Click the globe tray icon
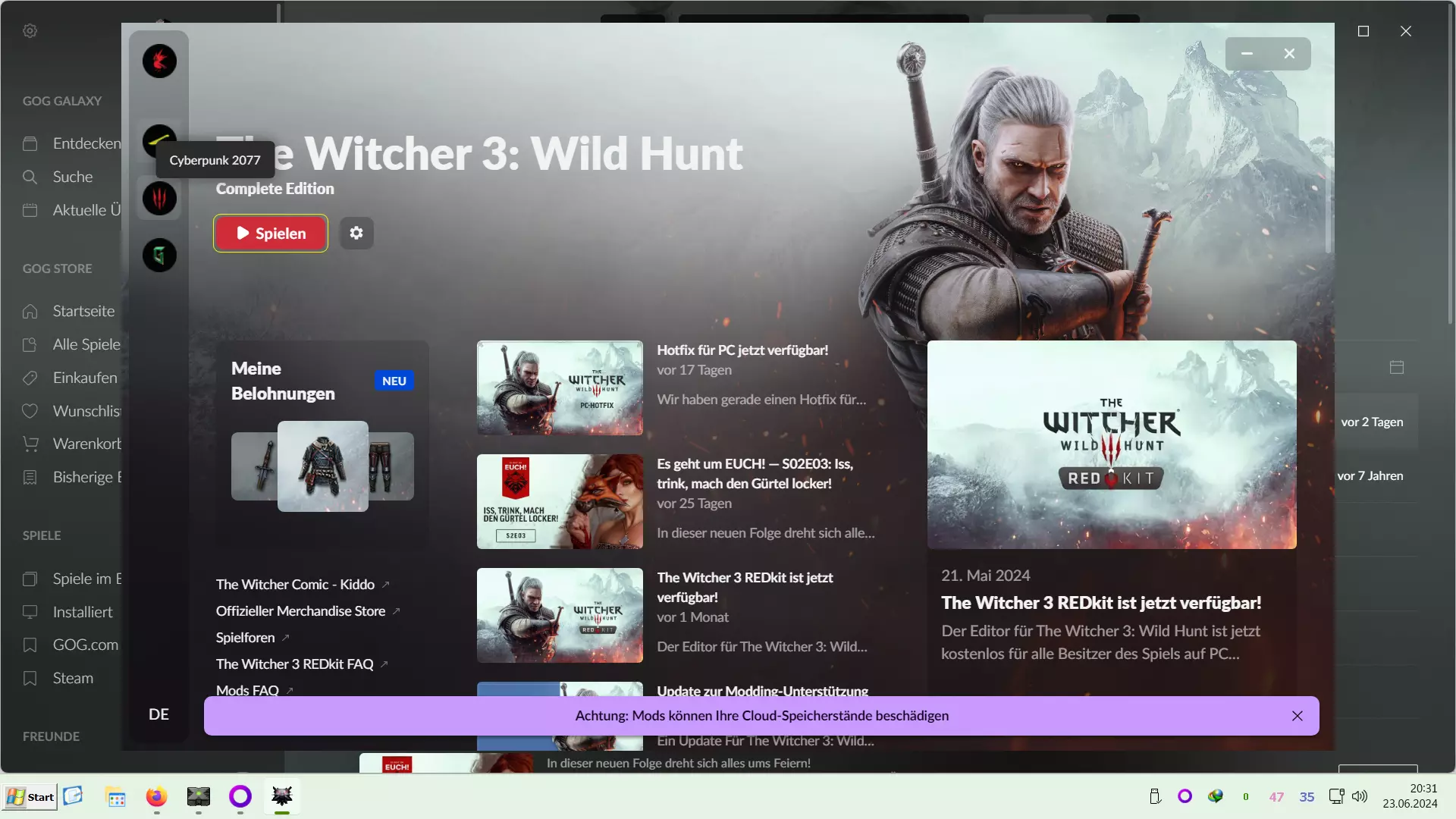1456x819 pixels. [x=1216, y=796]
